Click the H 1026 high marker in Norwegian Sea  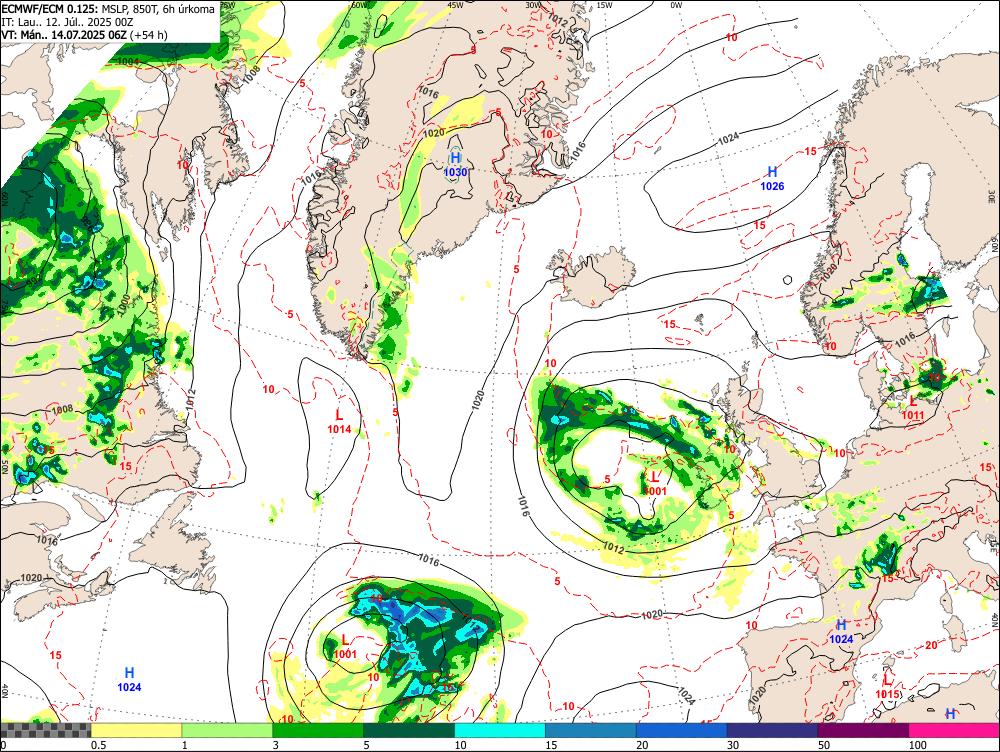click(772, 178)
